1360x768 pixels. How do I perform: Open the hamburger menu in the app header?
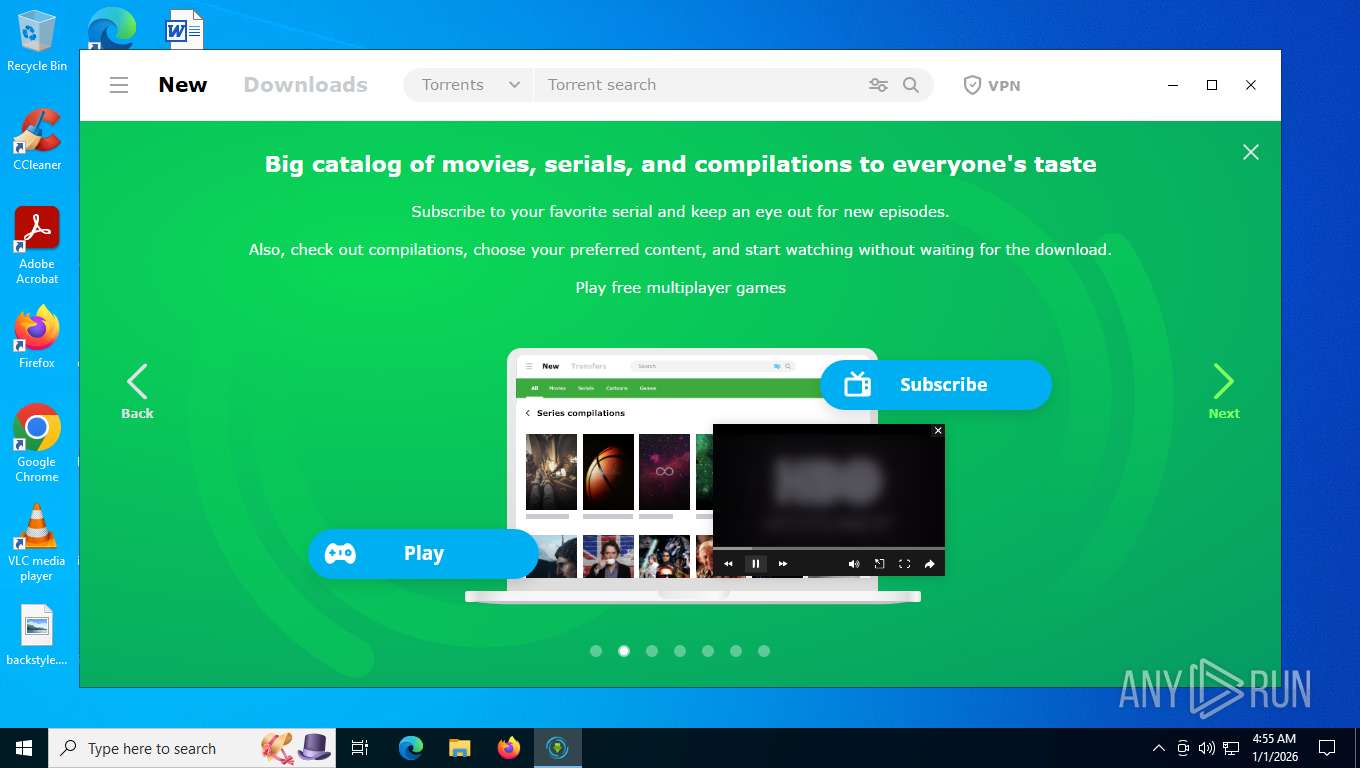coord(119,85)
